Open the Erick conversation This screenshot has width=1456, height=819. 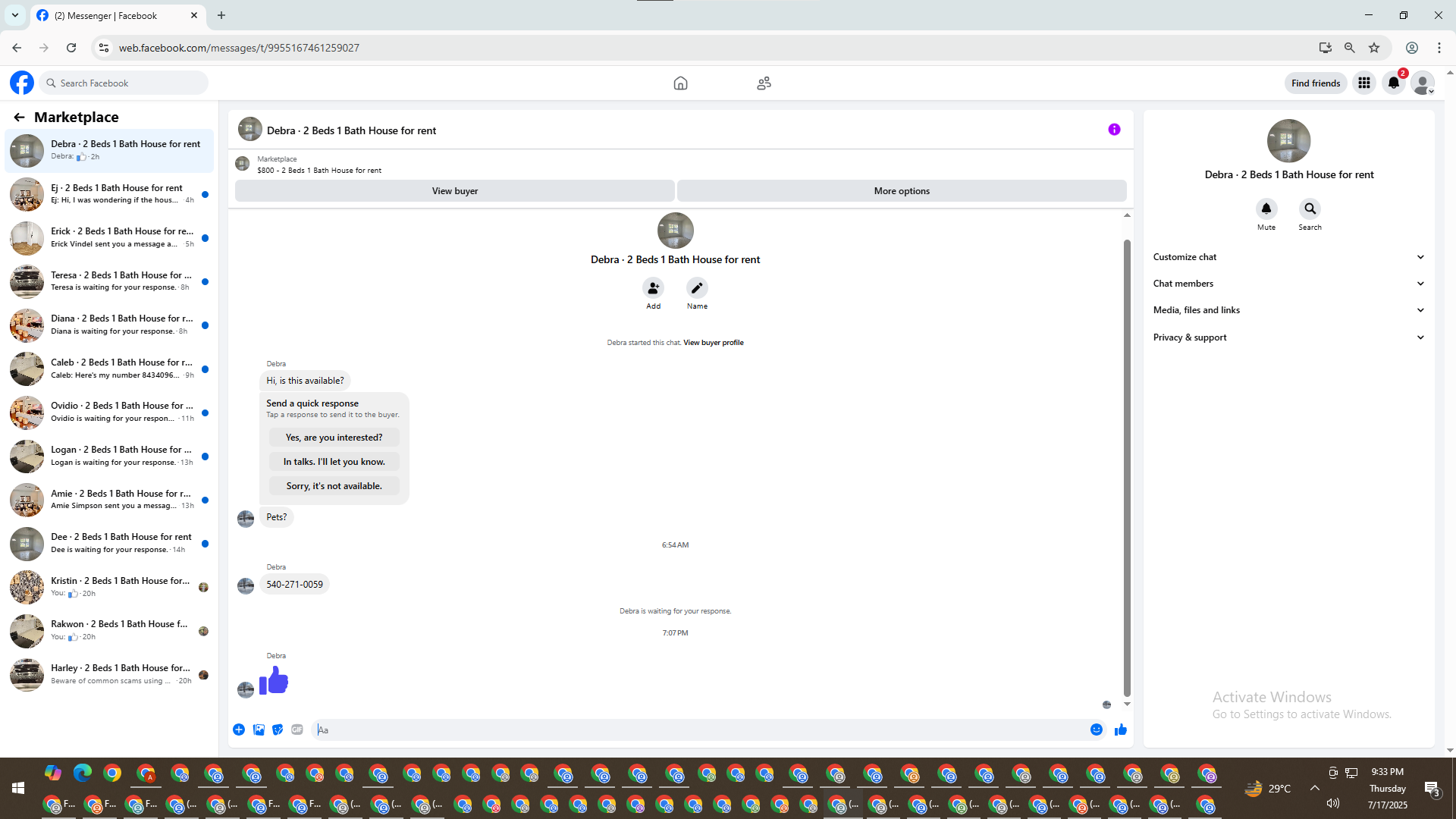[x=111, y=238]
